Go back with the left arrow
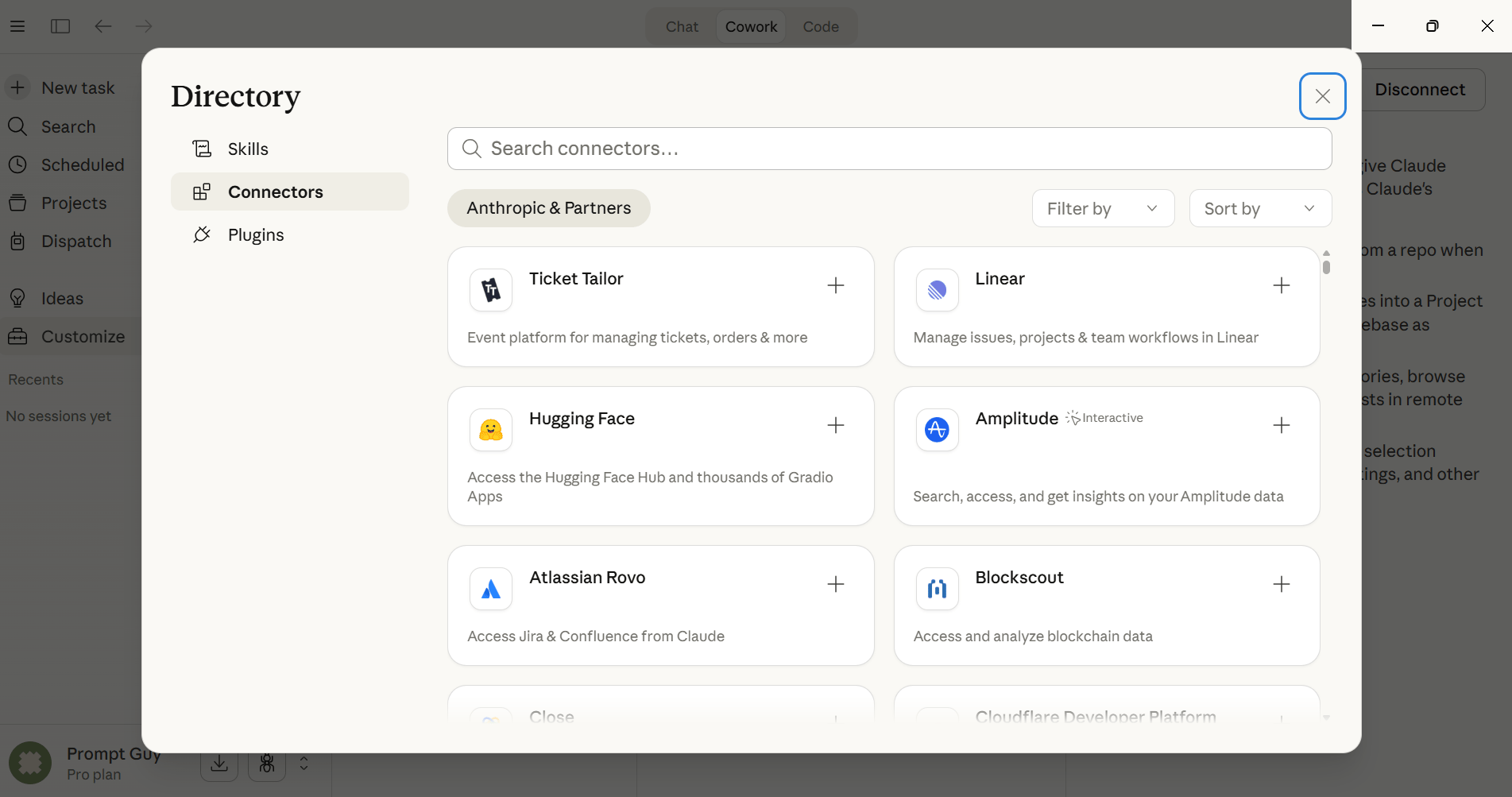This screenshot has height=797, width=1512. tap(103, 26)
